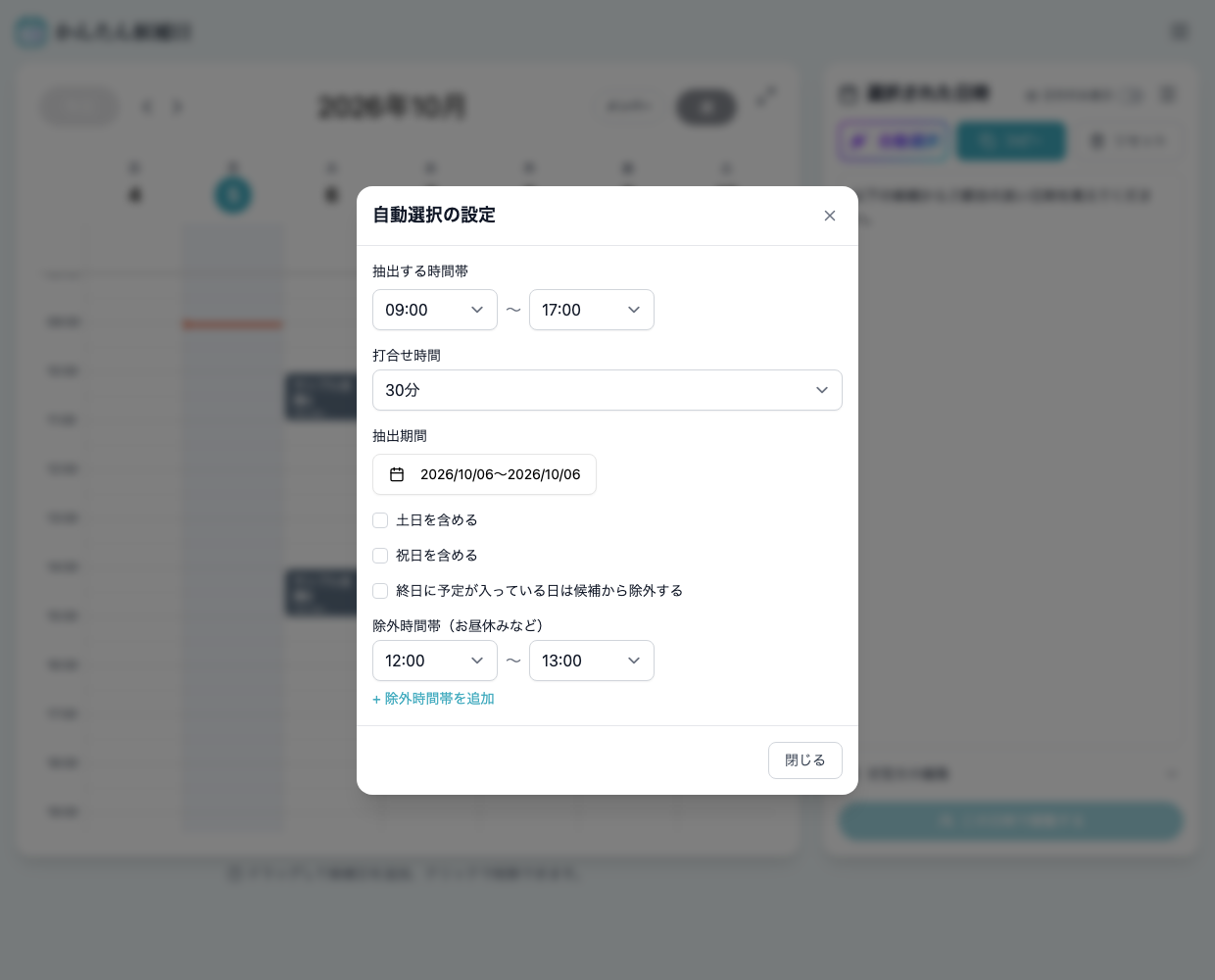This screenshot has height=980, width=1215.
Task: Click the 閉じる button
Action: [x=805, y=760]
